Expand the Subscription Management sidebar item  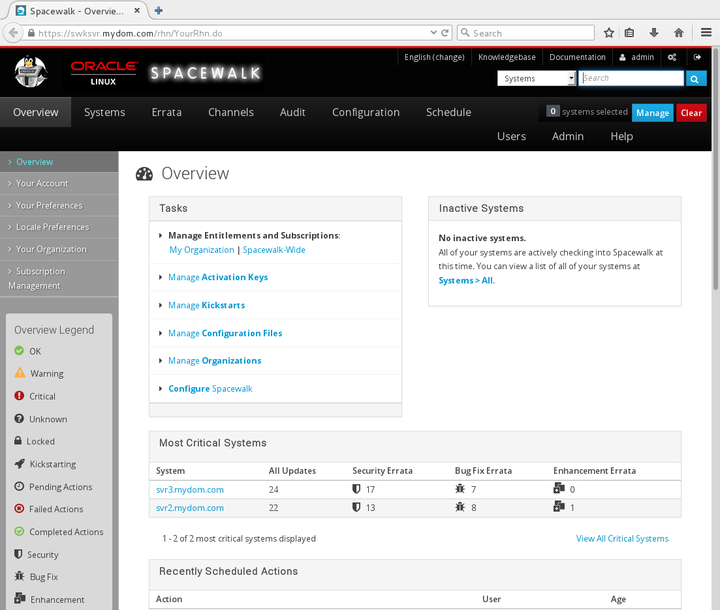59,278
